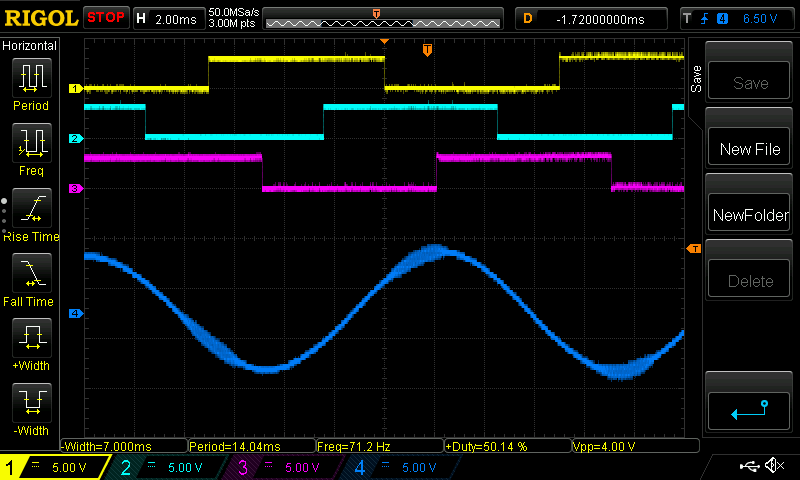Click the USB connection status icon
Screen dimensions: 800x480
click(x=749, y=465)
